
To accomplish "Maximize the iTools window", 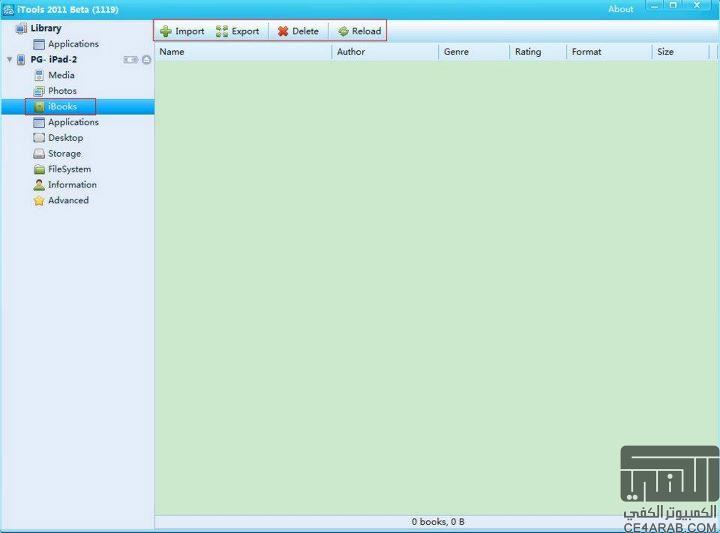I will (673, 6).
